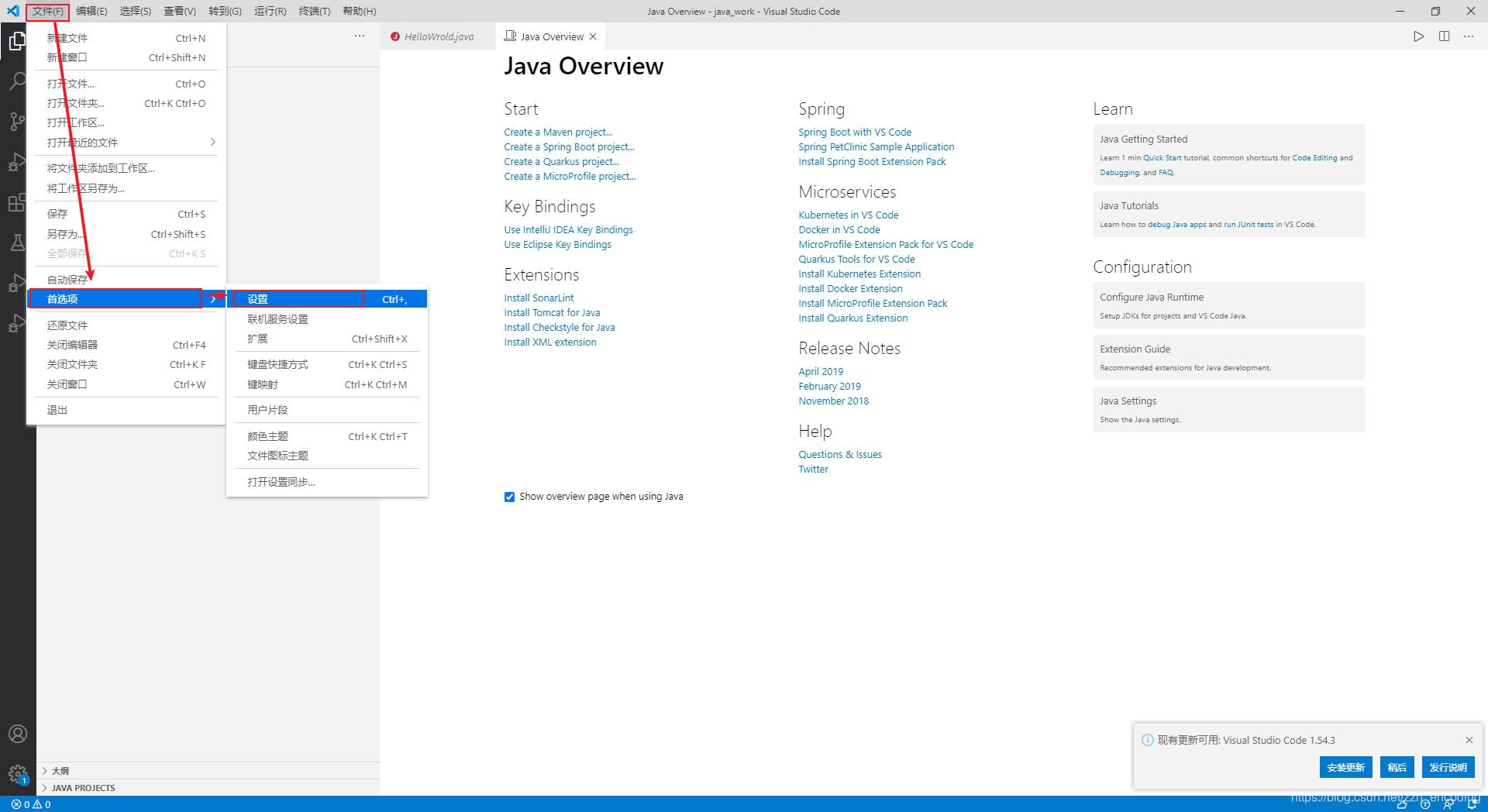Toggle Show overview page when using Java
Screen dimensions: 1488x812
tap(509, 497)
